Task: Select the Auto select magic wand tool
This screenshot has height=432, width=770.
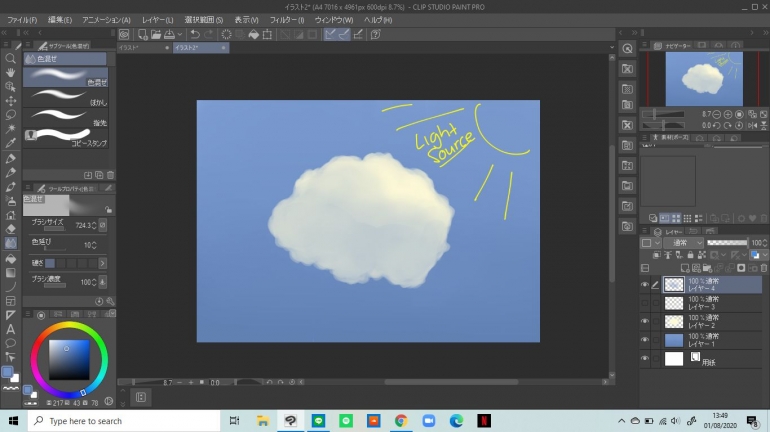Action: tap(10, 129)
